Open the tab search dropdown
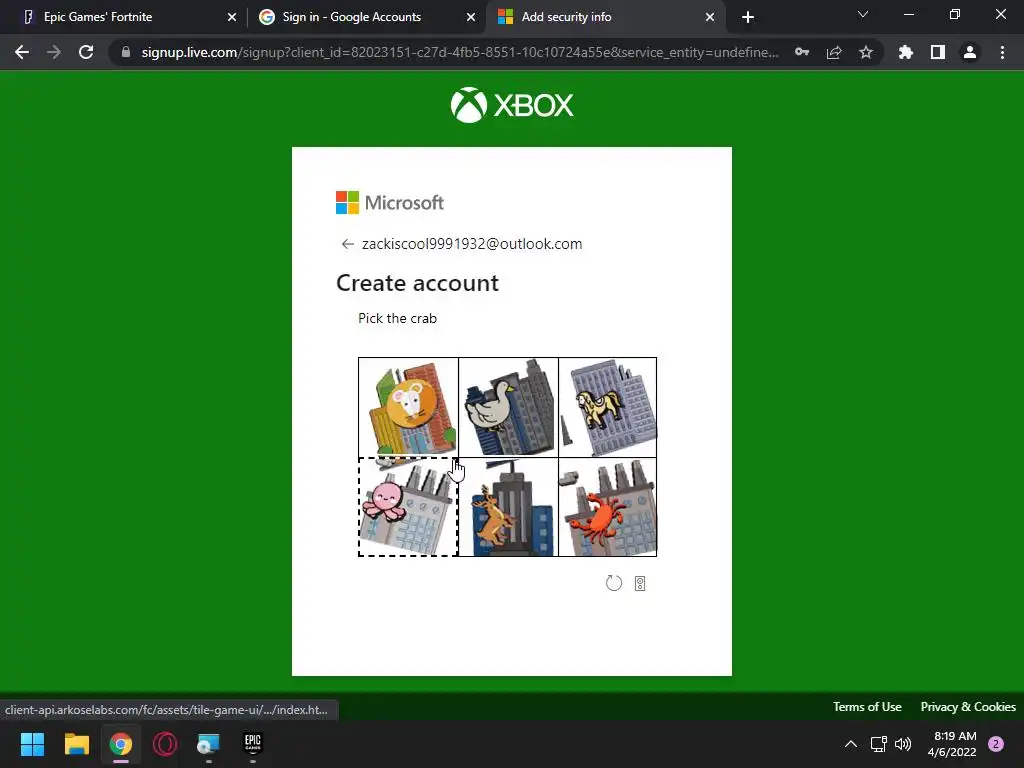The height and width of the screenshot is (768, 1024). coord(863,14)
